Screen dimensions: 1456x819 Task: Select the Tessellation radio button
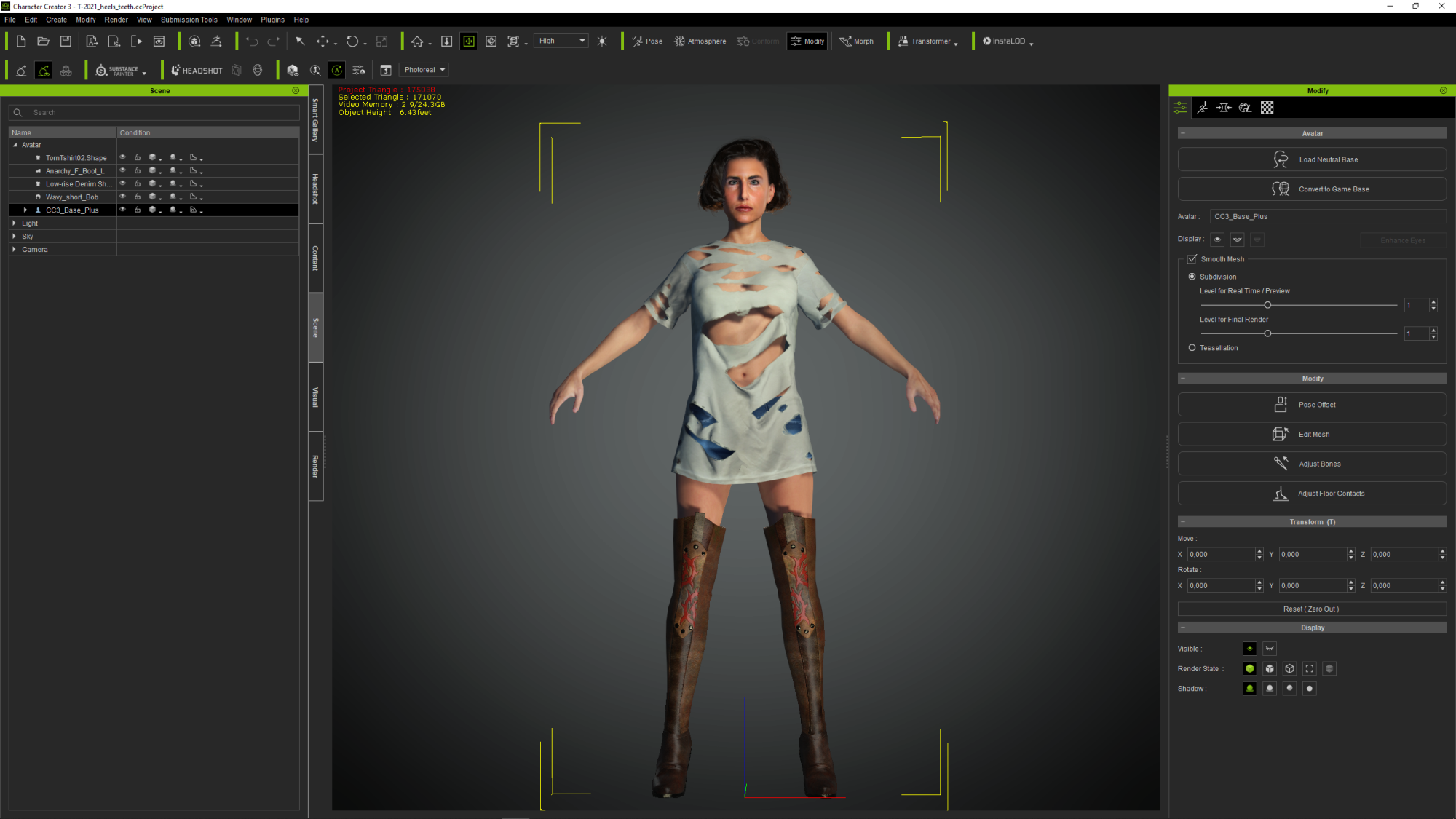click(1192, 348)
